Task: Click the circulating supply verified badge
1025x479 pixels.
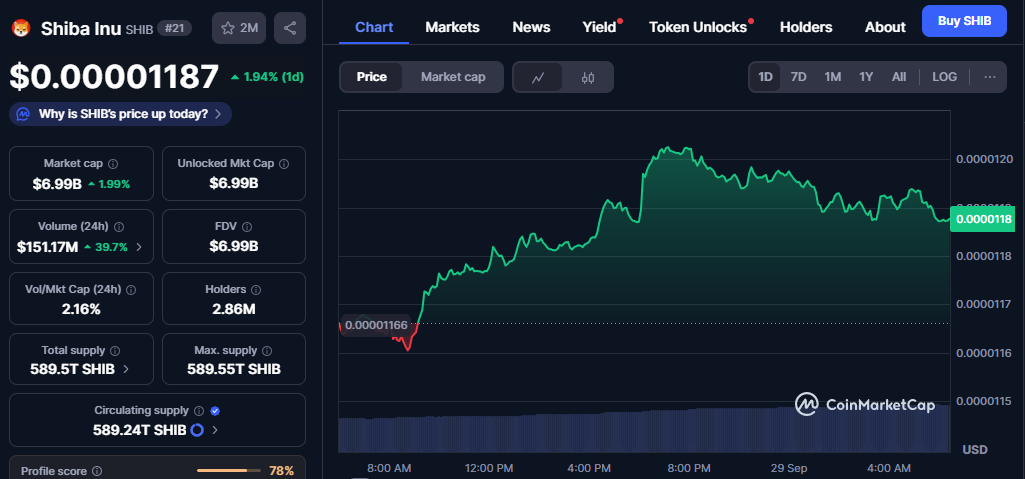Action: pos(215,410)
